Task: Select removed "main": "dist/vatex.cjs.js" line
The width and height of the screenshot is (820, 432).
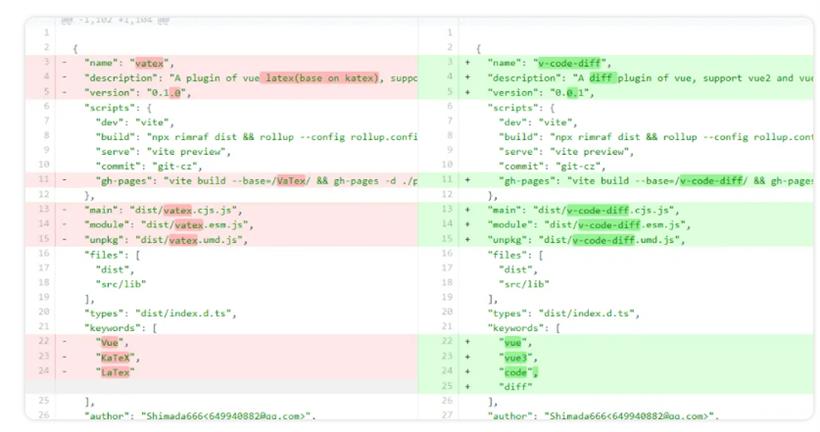Action: [221, 210]
